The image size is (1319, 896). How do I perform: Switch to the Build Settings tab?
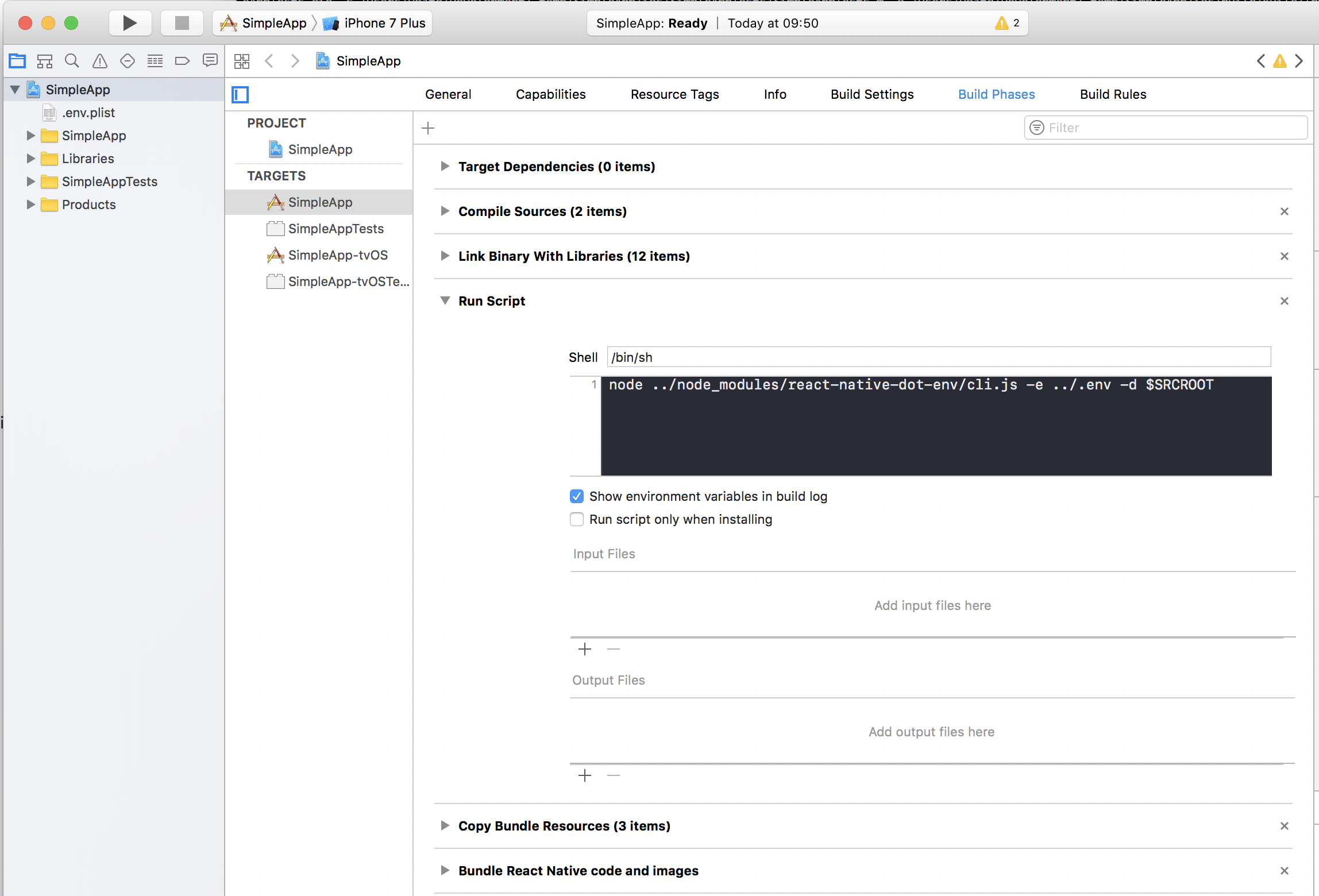(871, 94)
